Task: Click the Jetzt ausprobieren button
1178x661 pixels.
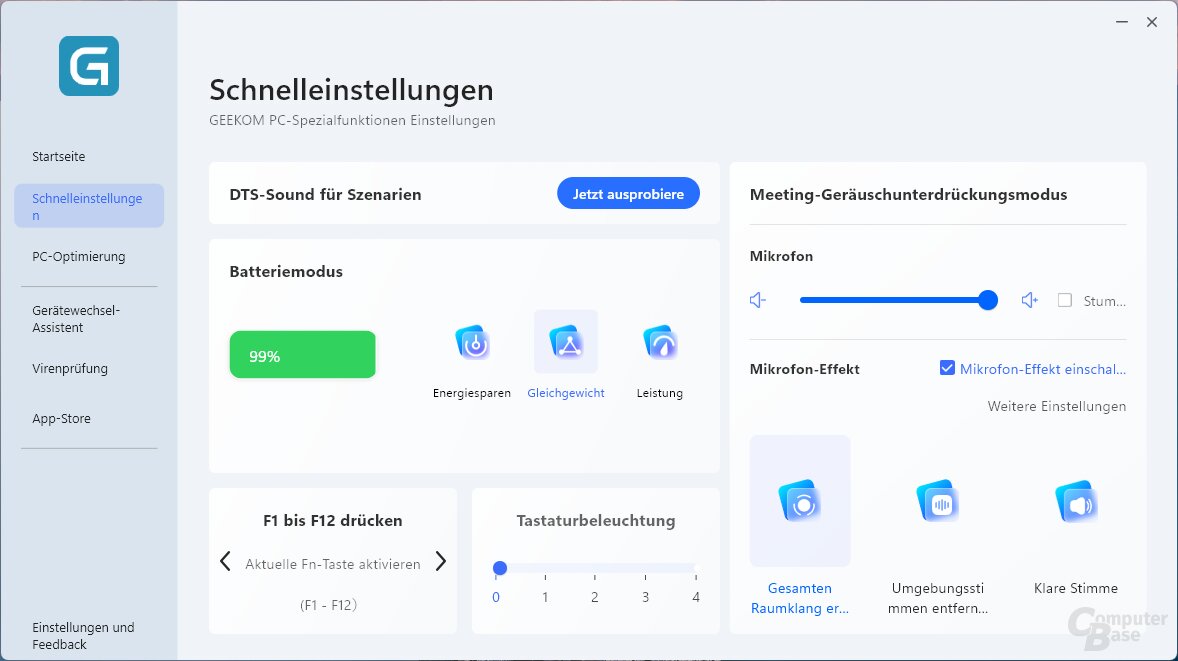Action: [628, 193]
